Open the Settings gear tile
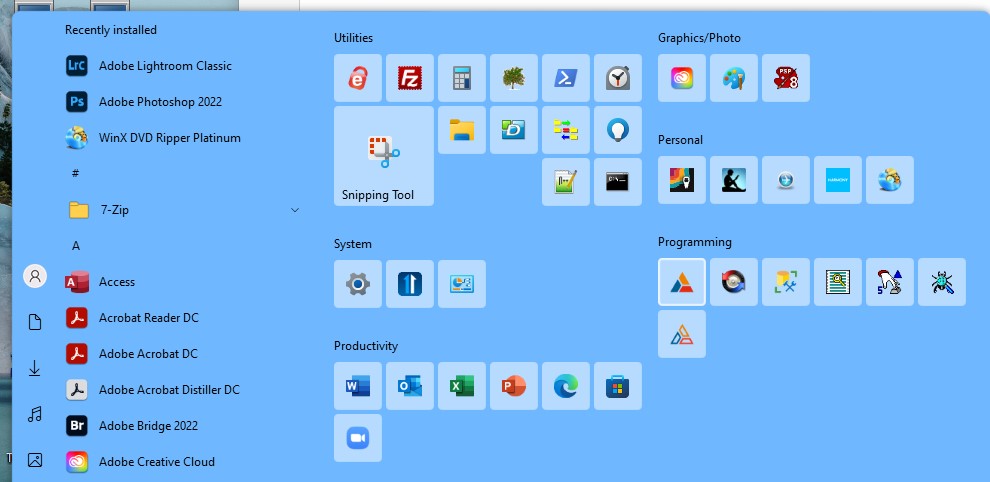The image size is (990, 482). coord(358,284)
